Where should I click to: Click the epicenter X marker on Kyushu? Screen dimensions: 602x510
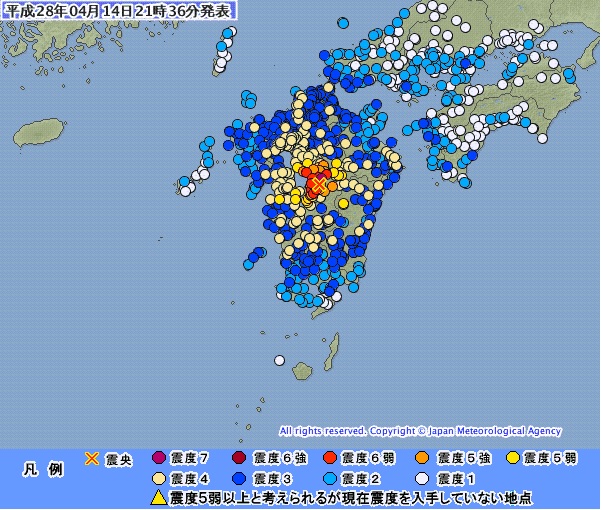pyautogui.click(x=319, y=184)
